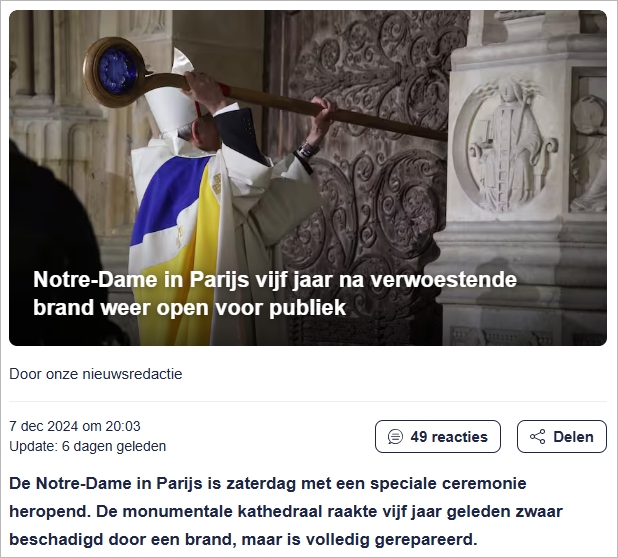Click the 'Update: 6 dagen geleden' text

point(87,446)
